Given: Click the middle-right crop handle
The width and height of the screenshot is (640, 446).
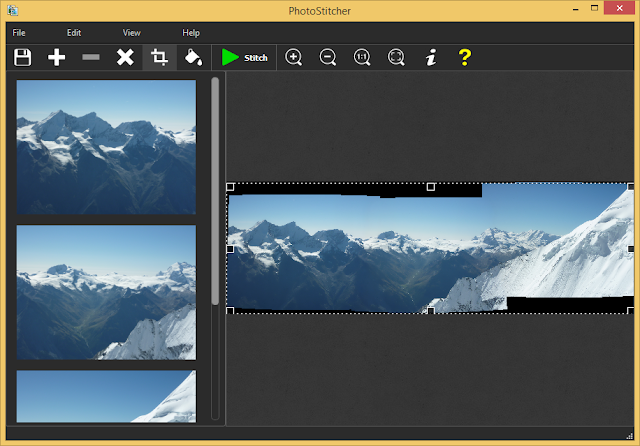Looking at the screenshot, I should [x=631, y=249].
